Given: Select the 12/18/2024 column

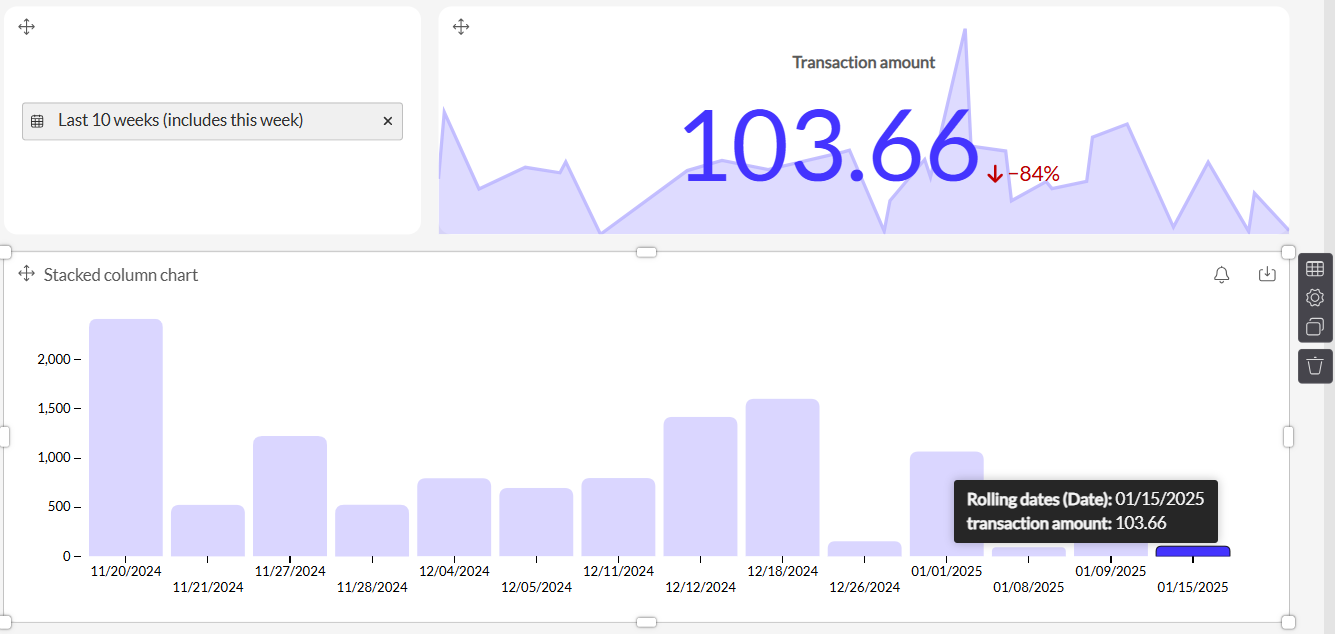Looking at the screenshot, I should [782, 477].
